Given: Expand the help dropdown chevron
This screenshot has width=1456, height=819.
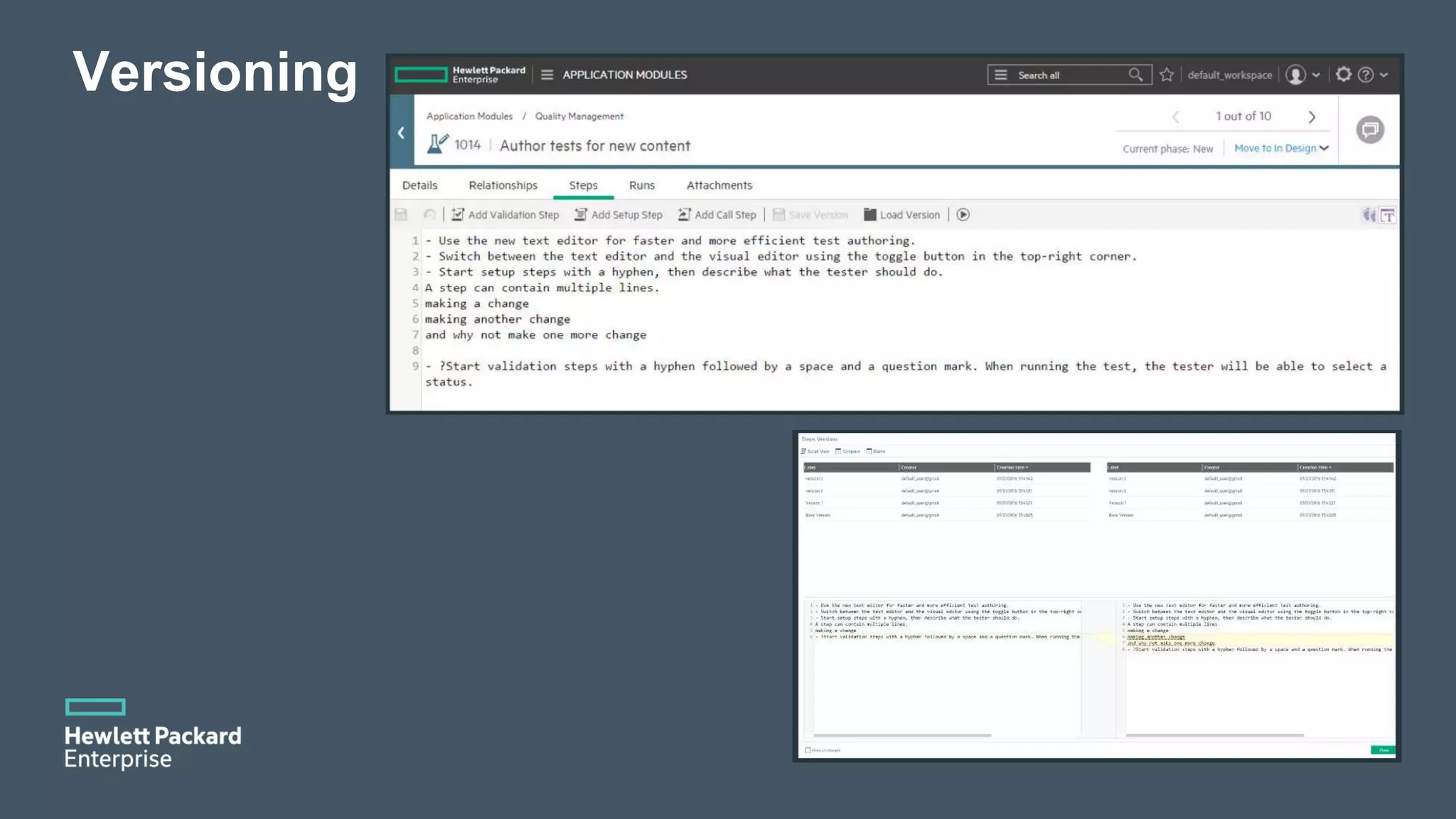Looking at the screenshot, I should tap(1383, 75).
